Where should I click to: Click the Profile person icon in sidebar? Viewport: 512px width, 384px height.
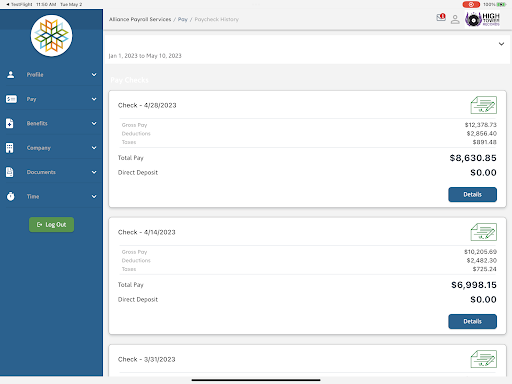(11, 74)
